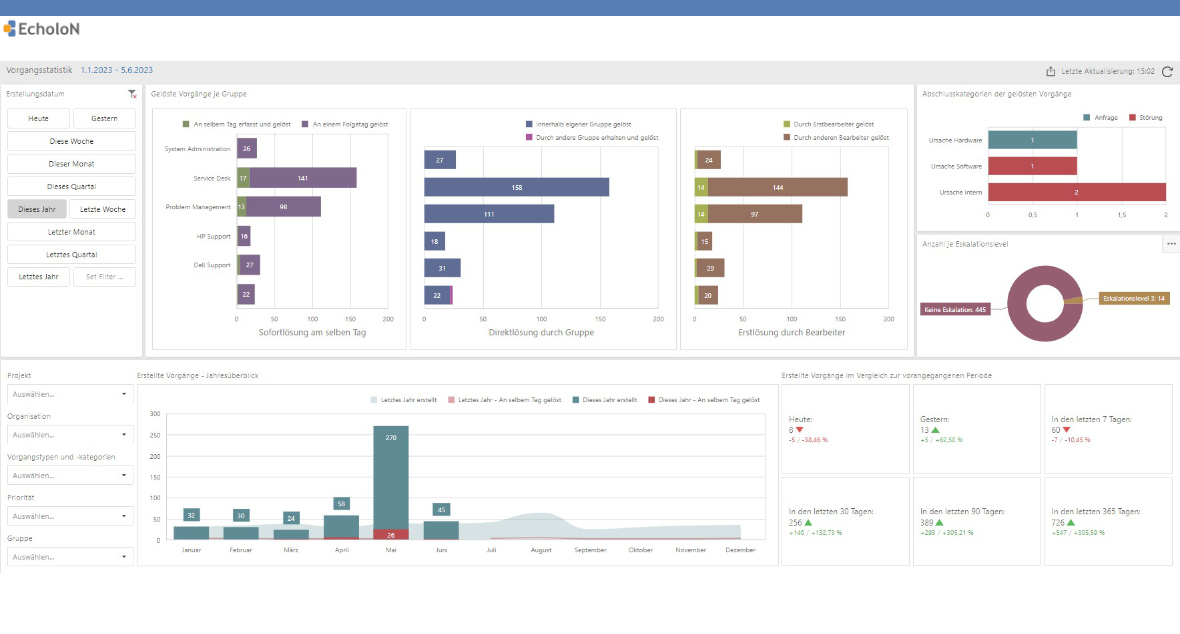Image resolution: width=1180 pixels, height=634 pixels.
Task: Toggle legend 'Durch Erstbearbeiter gelöst'
Action: (x=829, y=124)
